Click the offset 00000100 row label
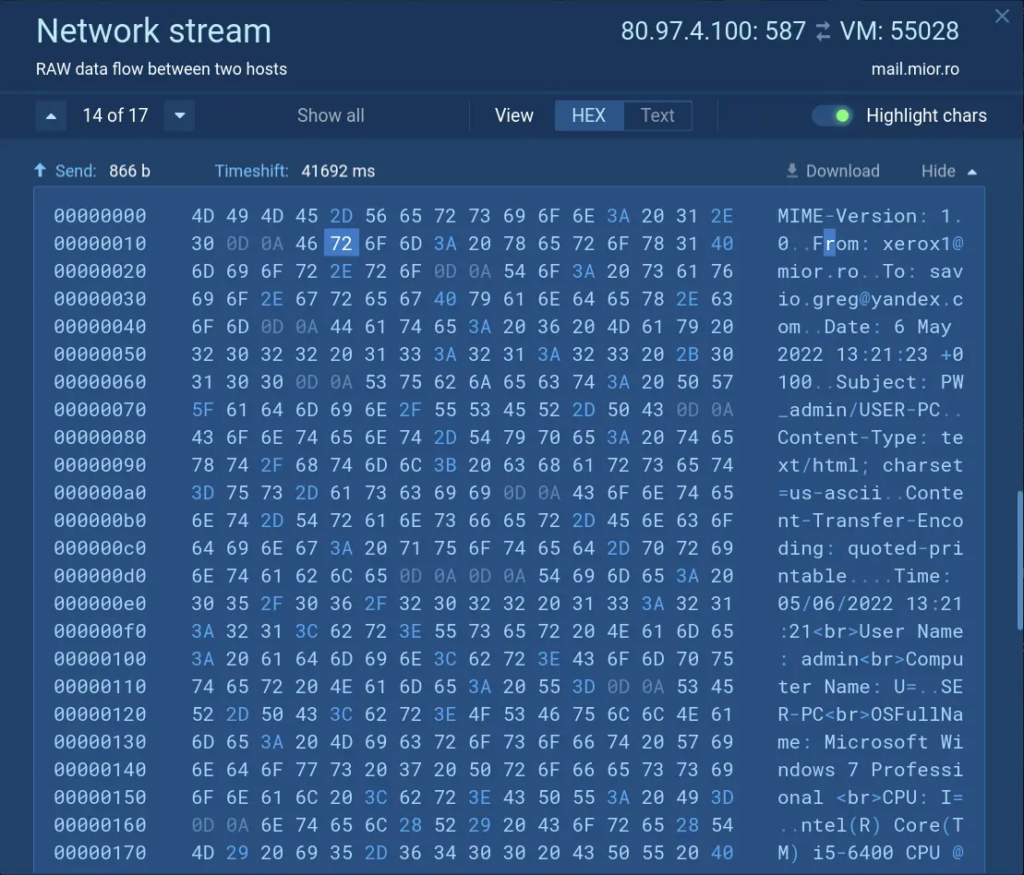The width and height of the screenshot is (1024, 875). [100, 659]
